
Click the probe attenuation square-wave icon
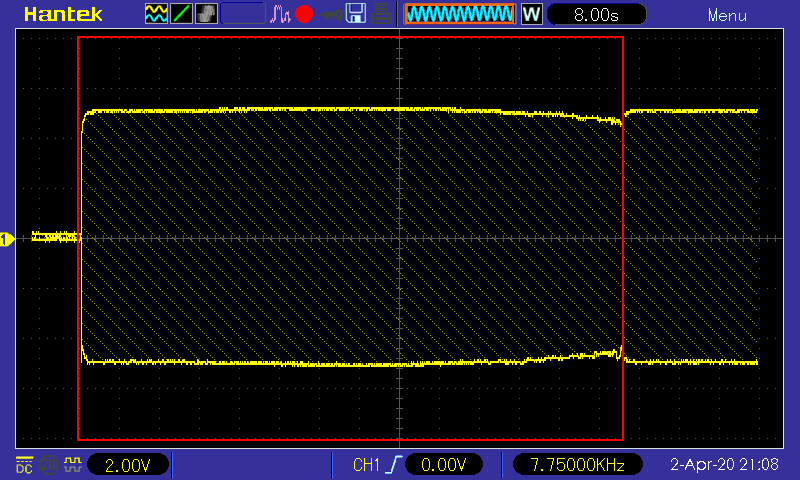click(x=73, y=464)
